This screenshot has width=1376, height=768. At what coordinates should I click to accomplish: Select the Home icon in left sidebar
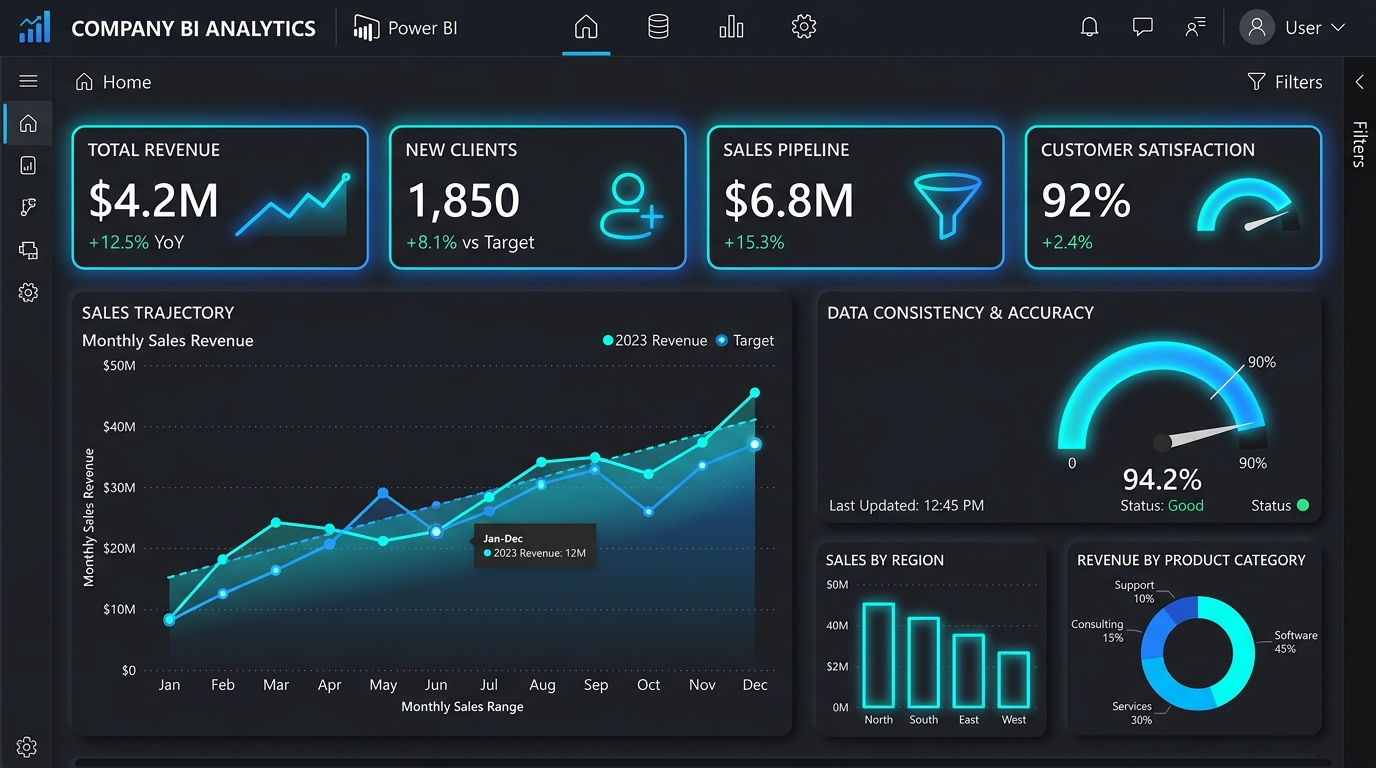pos(28,123)
